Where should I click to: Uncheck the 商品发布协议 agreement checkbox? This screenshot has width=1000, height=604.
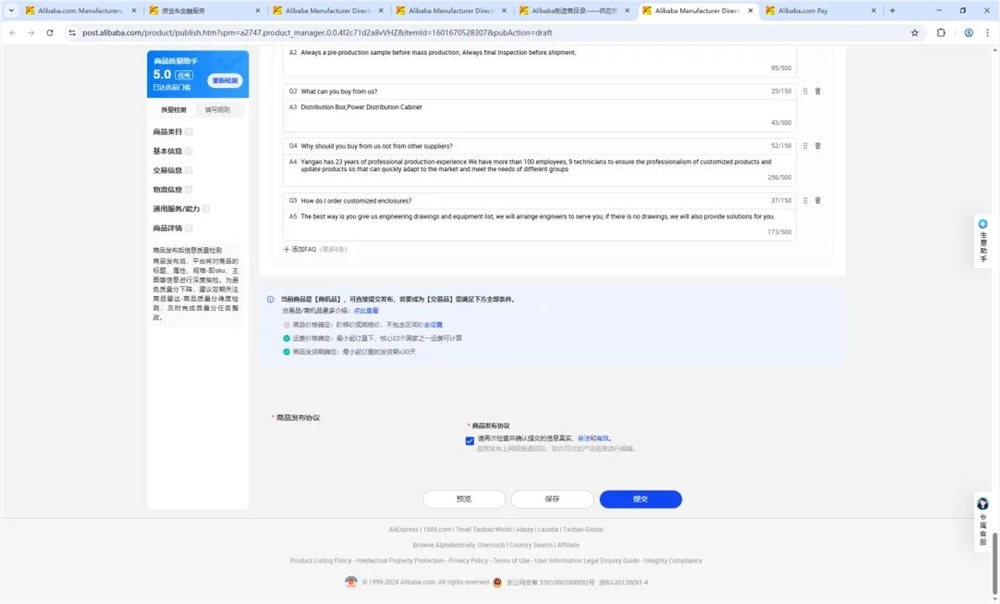tap(470, 440)
